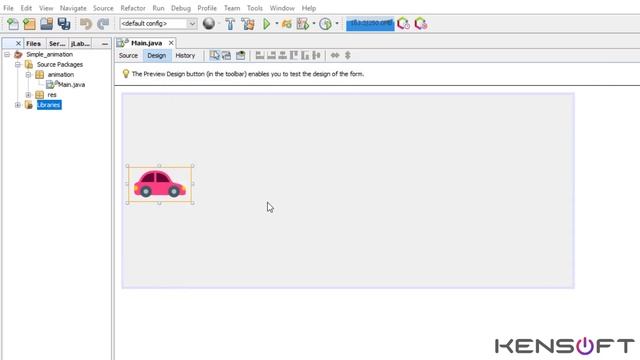Activate Connection Mode in designer toolbar

tap(227, 56)
